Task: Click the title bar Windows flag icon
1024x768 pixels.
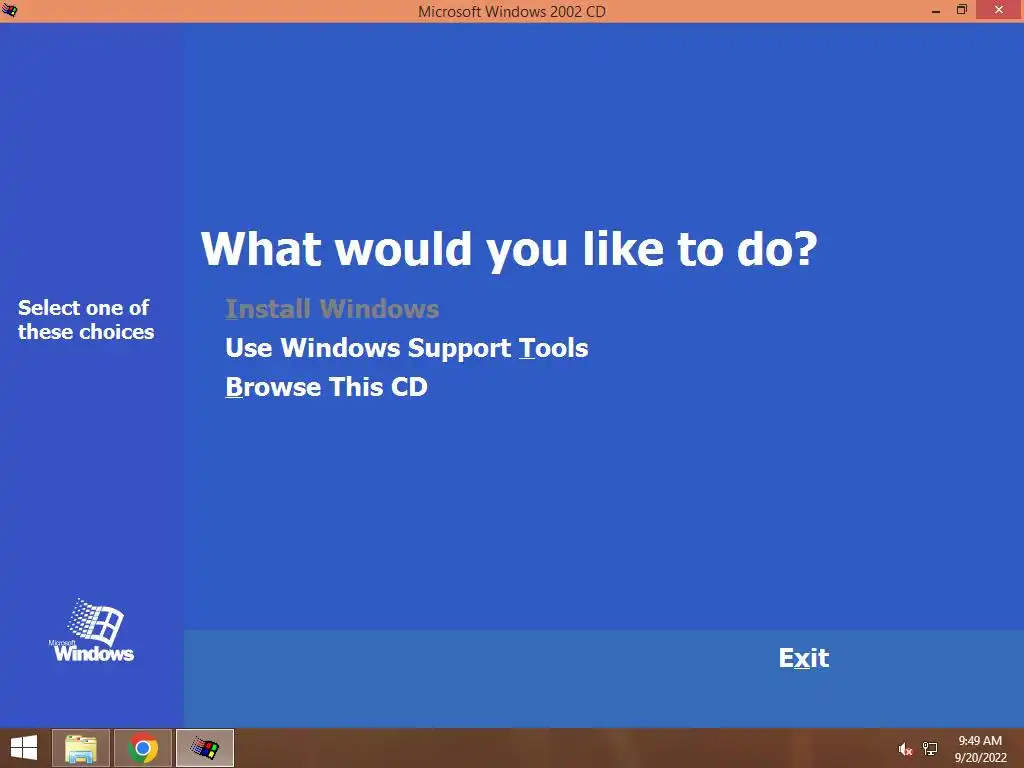Action: click(10, 10)
